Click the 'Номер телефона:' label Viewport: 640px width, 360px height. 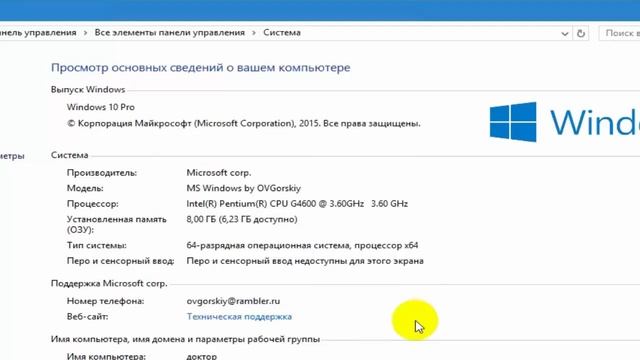tap(105, 301)
